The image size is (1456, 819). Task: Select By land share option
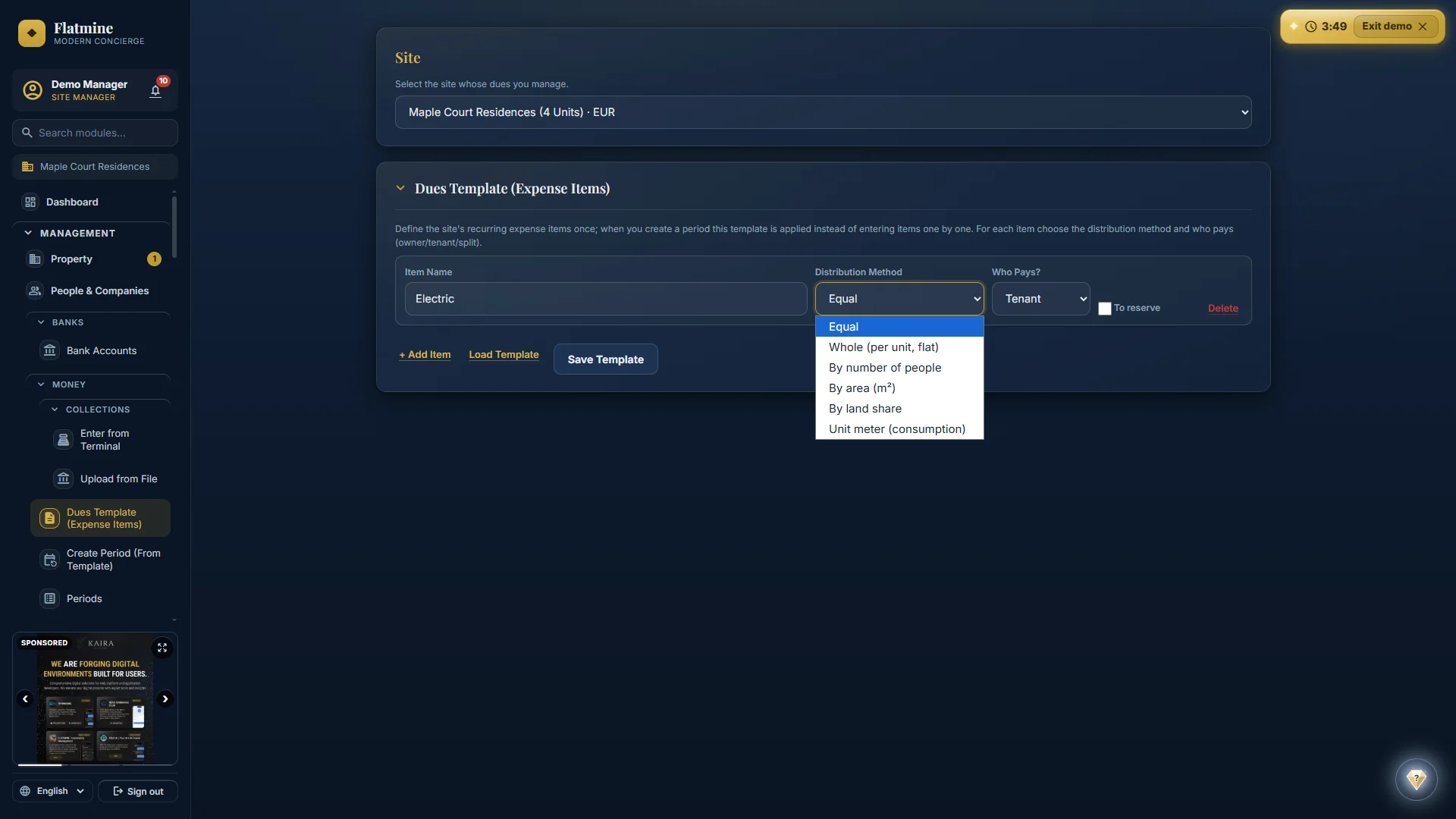click(899, 409)
